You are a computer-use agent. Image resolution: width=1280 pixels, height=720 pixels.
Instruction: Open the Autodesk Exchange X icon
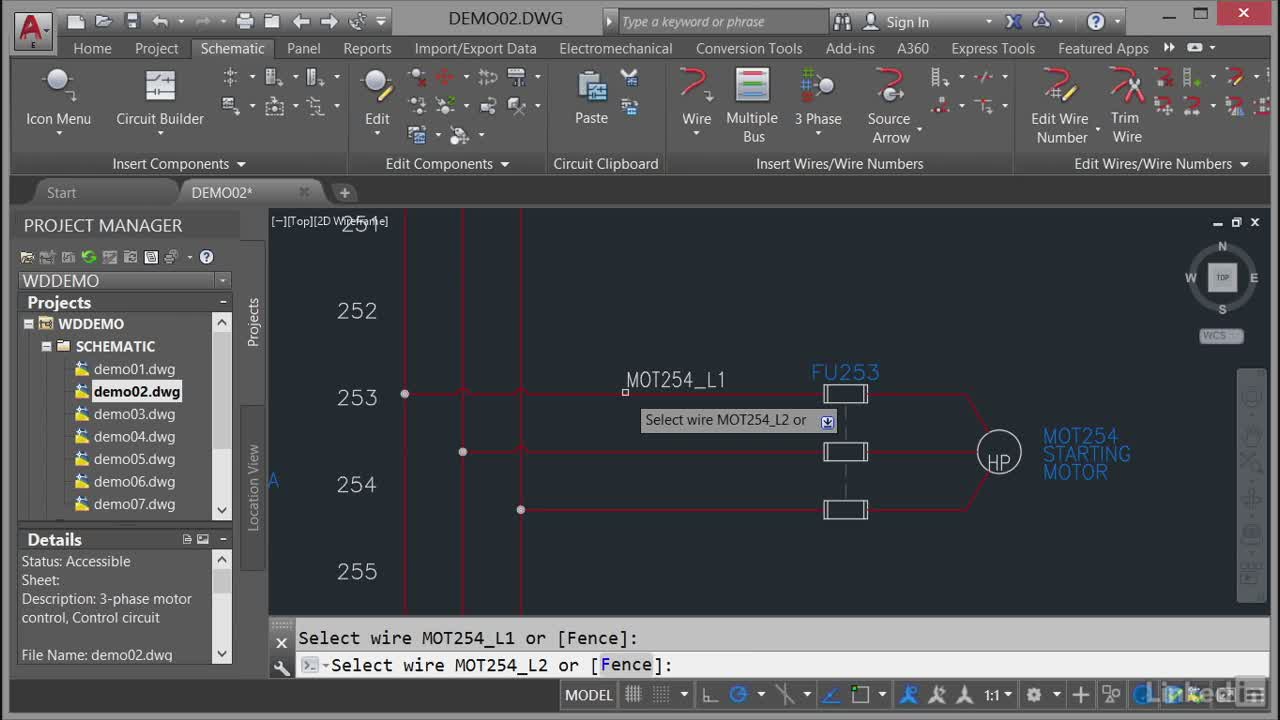(x=1013, y=21)
